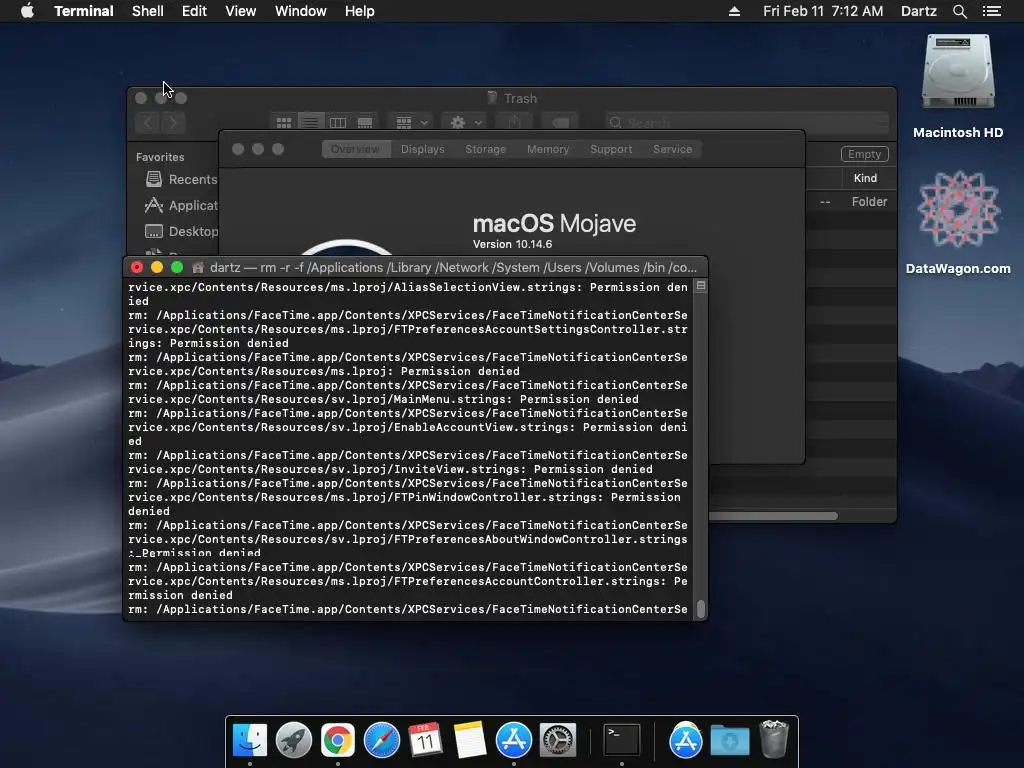Open the App Store icon beside Settings in Dock
The height and width of the screenshot is (768, 1024).
514,741
